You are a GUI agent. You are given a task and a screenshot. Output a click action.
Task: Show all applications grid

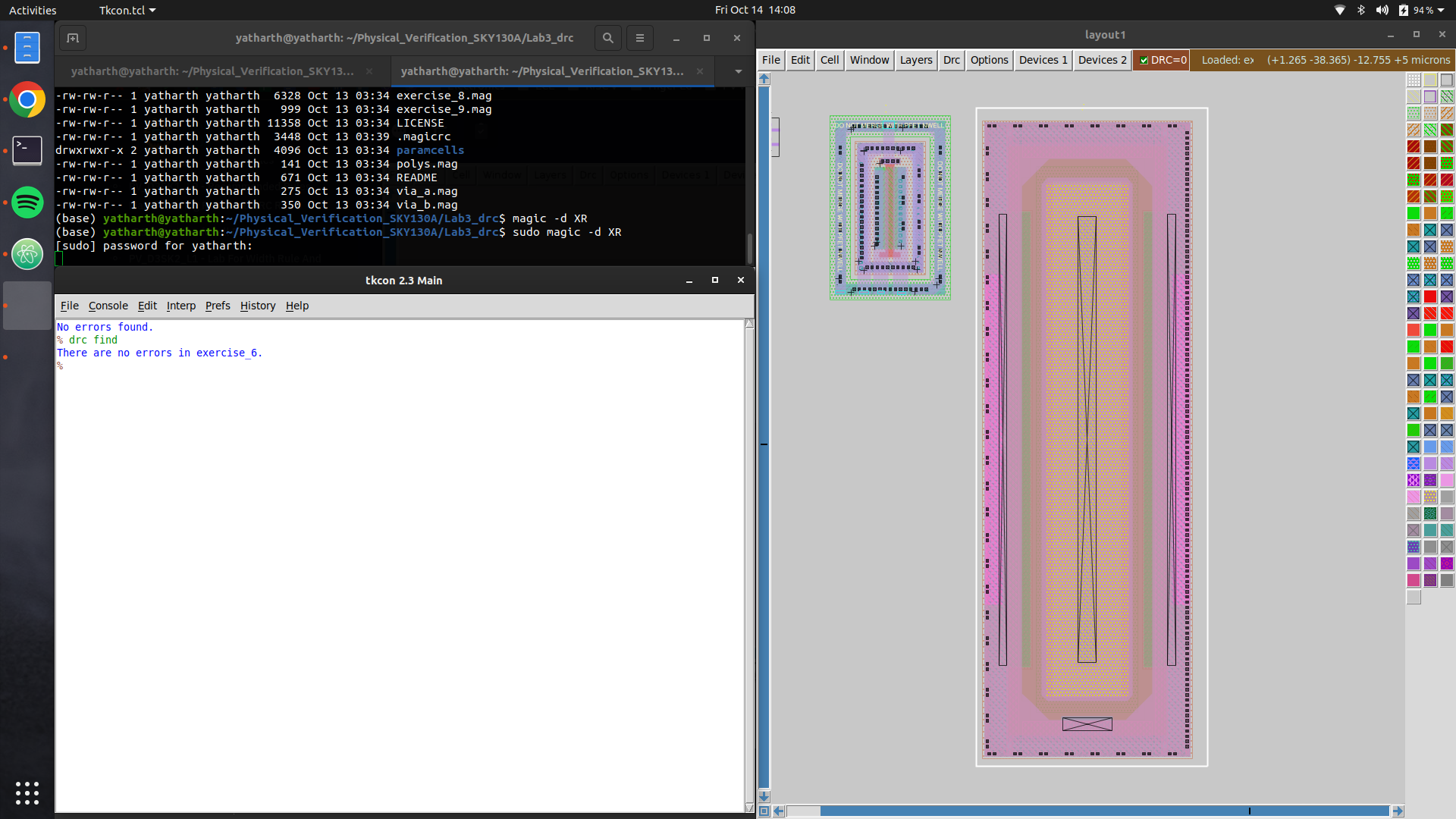pos(27,792)
